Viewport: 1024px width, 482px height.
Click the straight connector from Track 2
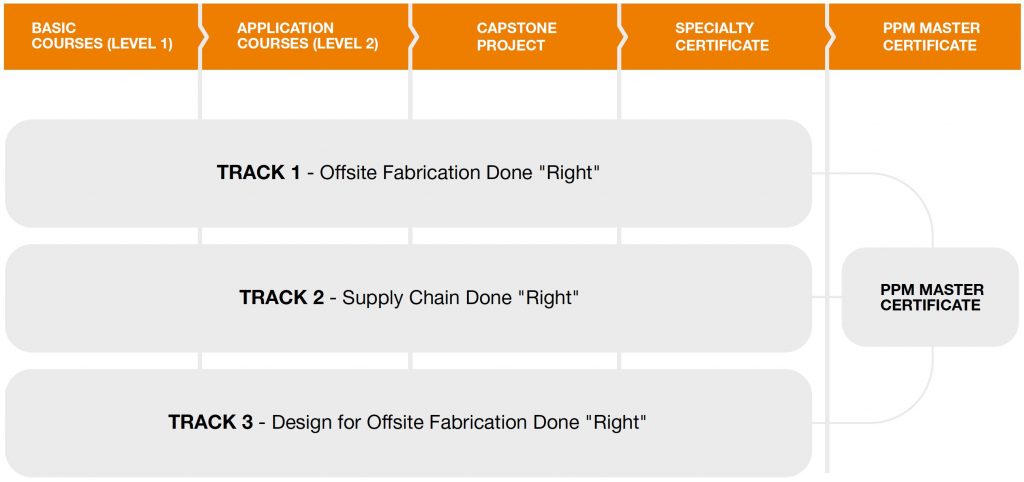click(827, 297)
